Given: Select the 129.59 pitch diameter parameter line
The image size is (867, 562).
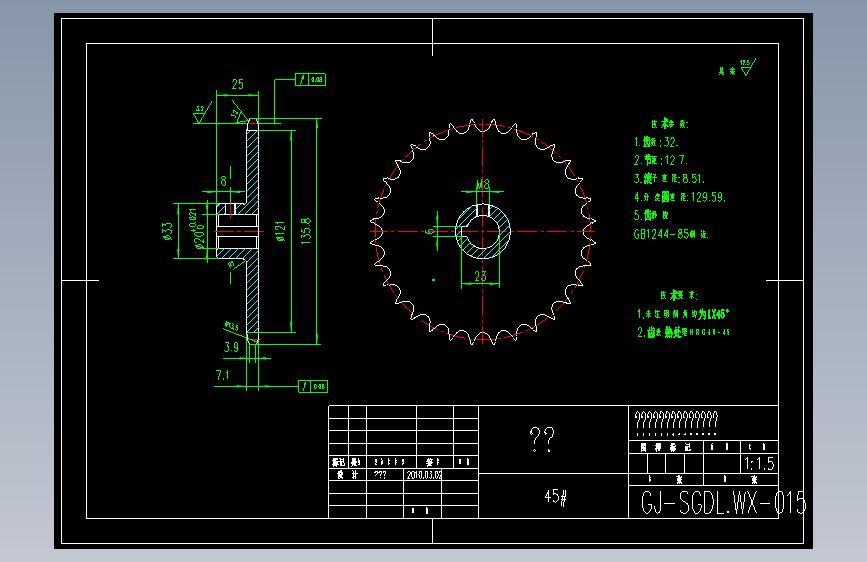Looking at the screenshot, I should pos(680,197).
